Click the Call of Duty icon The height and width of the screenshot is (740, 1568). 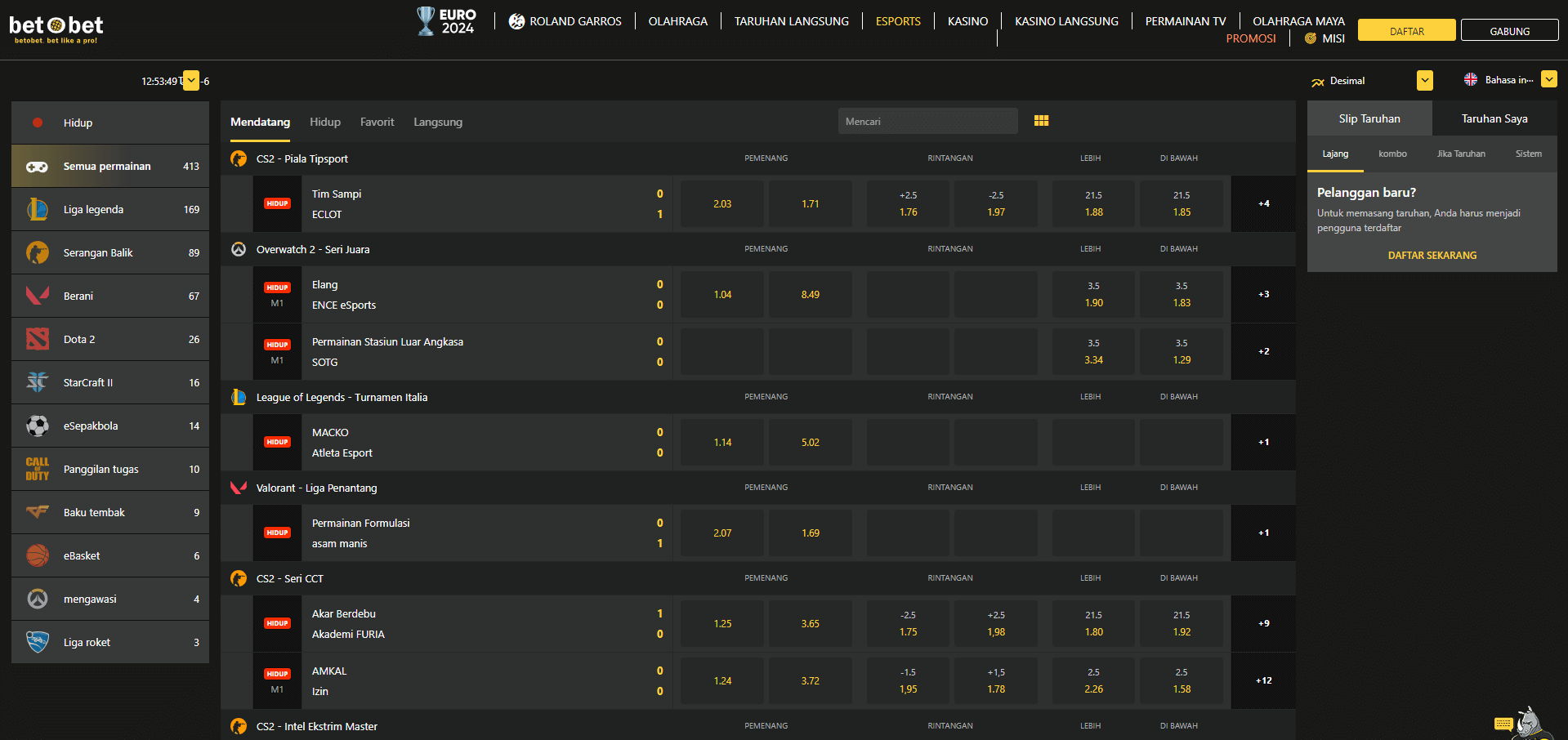[37, 469]
